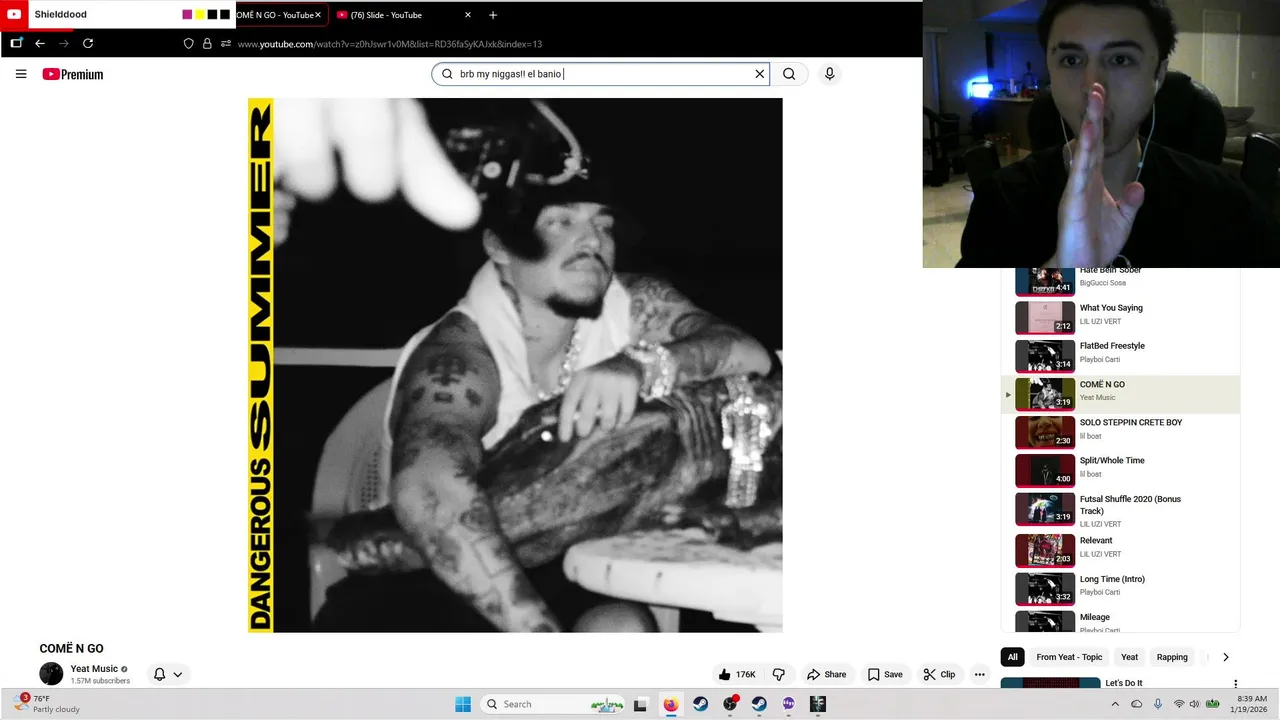The height and width of the screenshot is (720, 1280).
Task: Play Futsal Shuffle 2020 (Bonus Track)
Action: tap(1120, 509)
